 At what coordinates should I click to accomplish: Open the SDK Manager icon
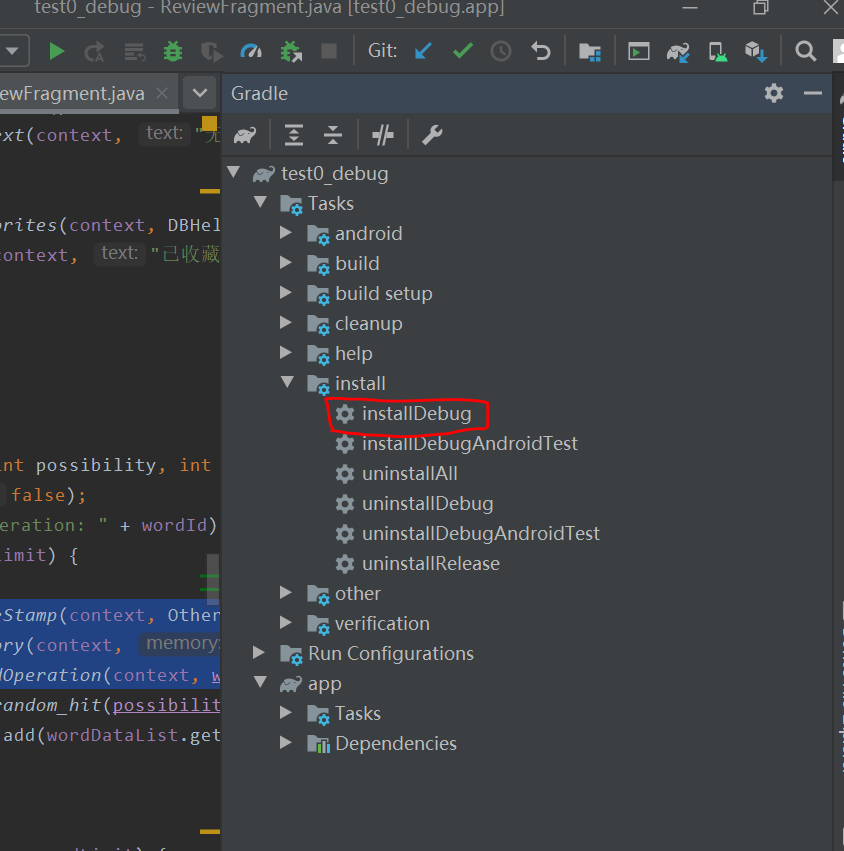[756, 51]
